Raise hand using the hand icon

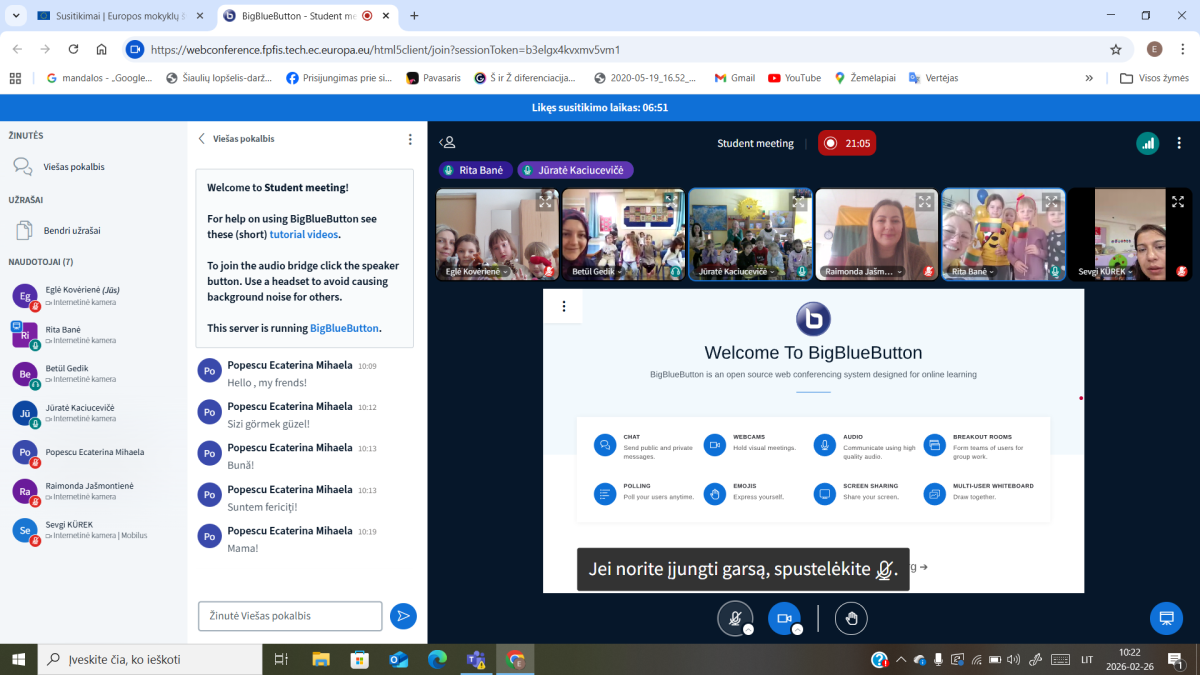(x=851, y=618)
